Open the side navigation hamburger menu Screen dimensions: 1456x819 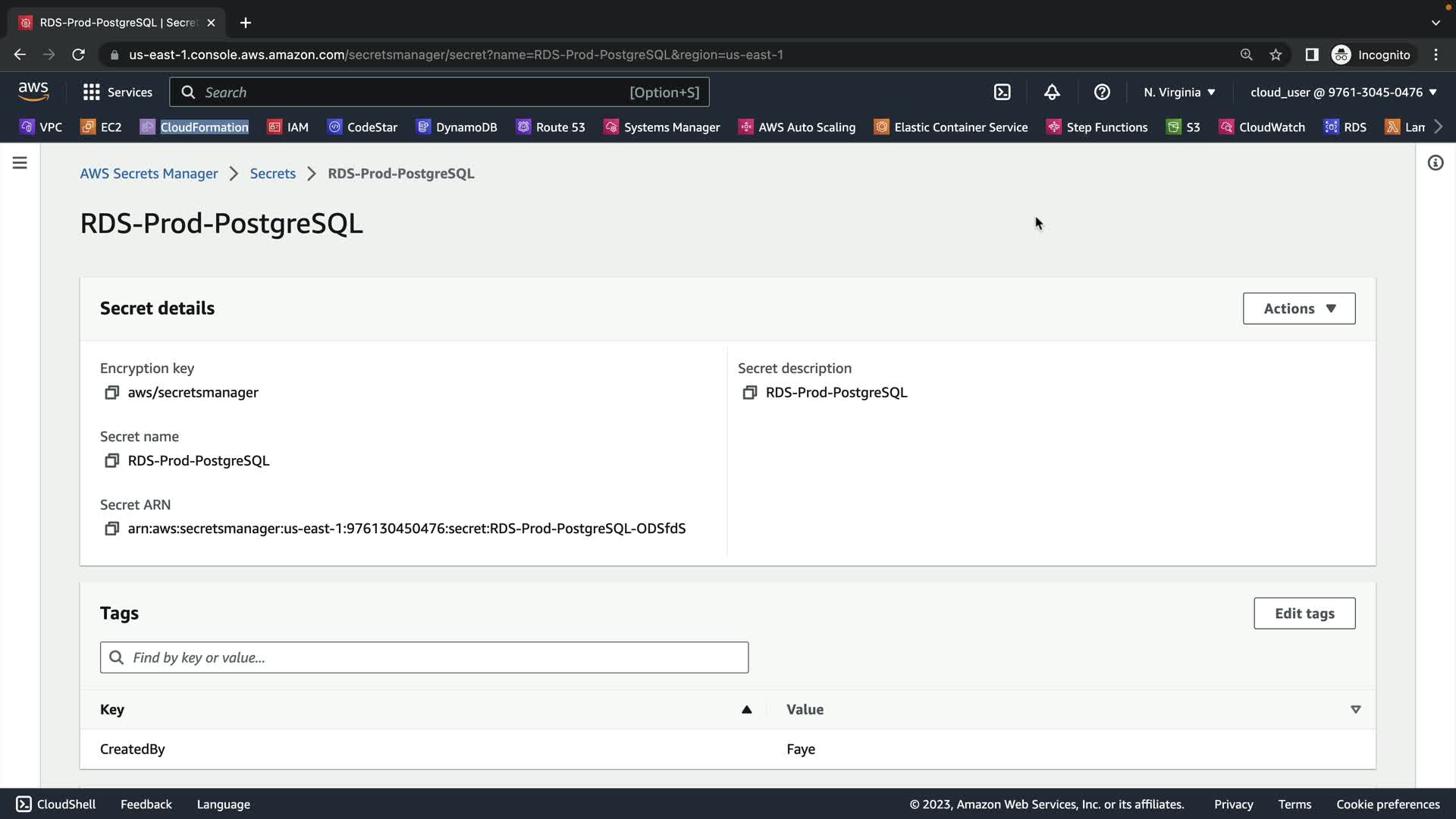20,163
